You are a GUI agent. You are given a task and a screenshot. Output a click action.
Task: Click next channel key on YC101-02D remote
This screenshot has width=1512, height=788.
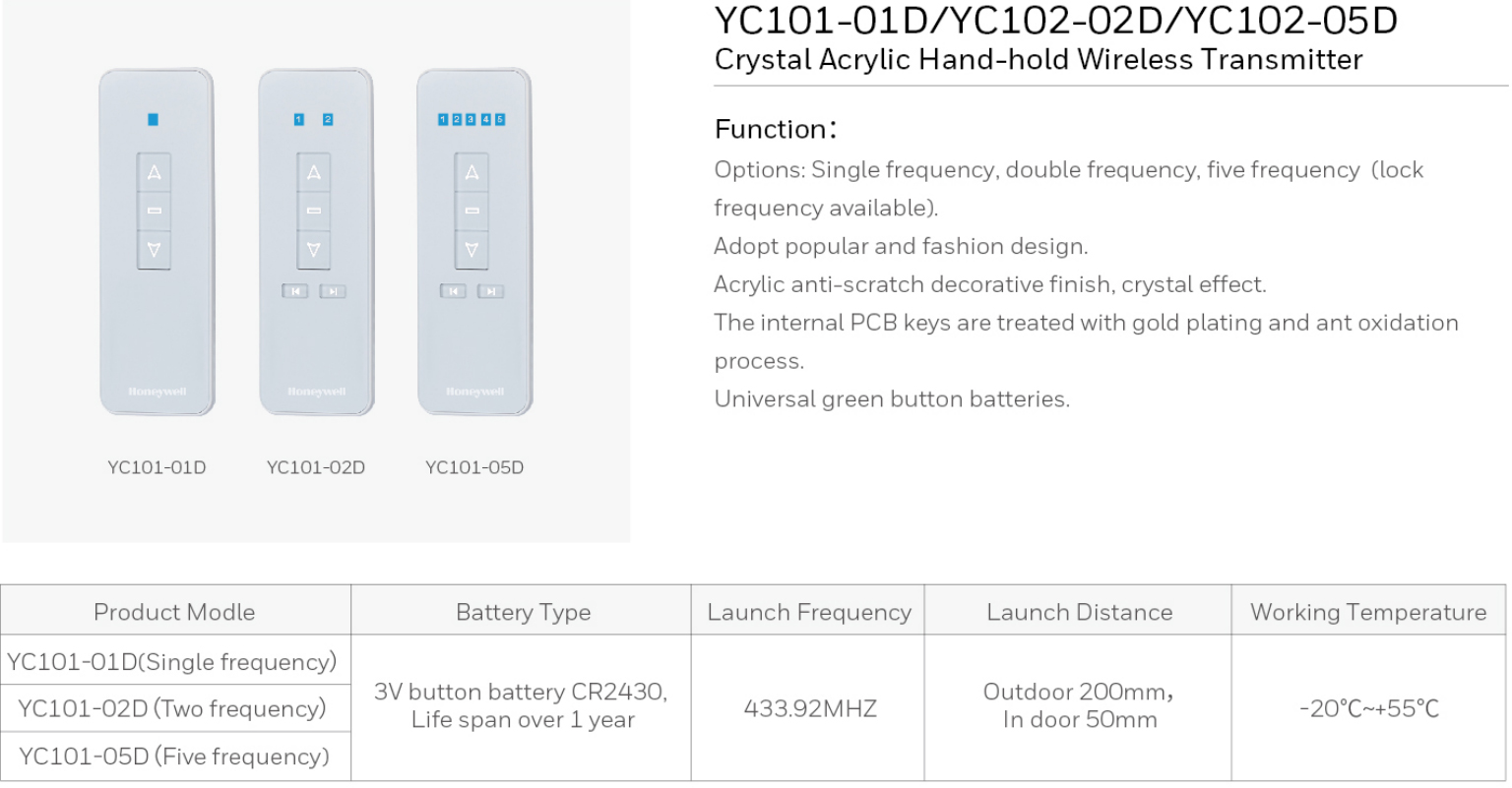coord(333,291)
